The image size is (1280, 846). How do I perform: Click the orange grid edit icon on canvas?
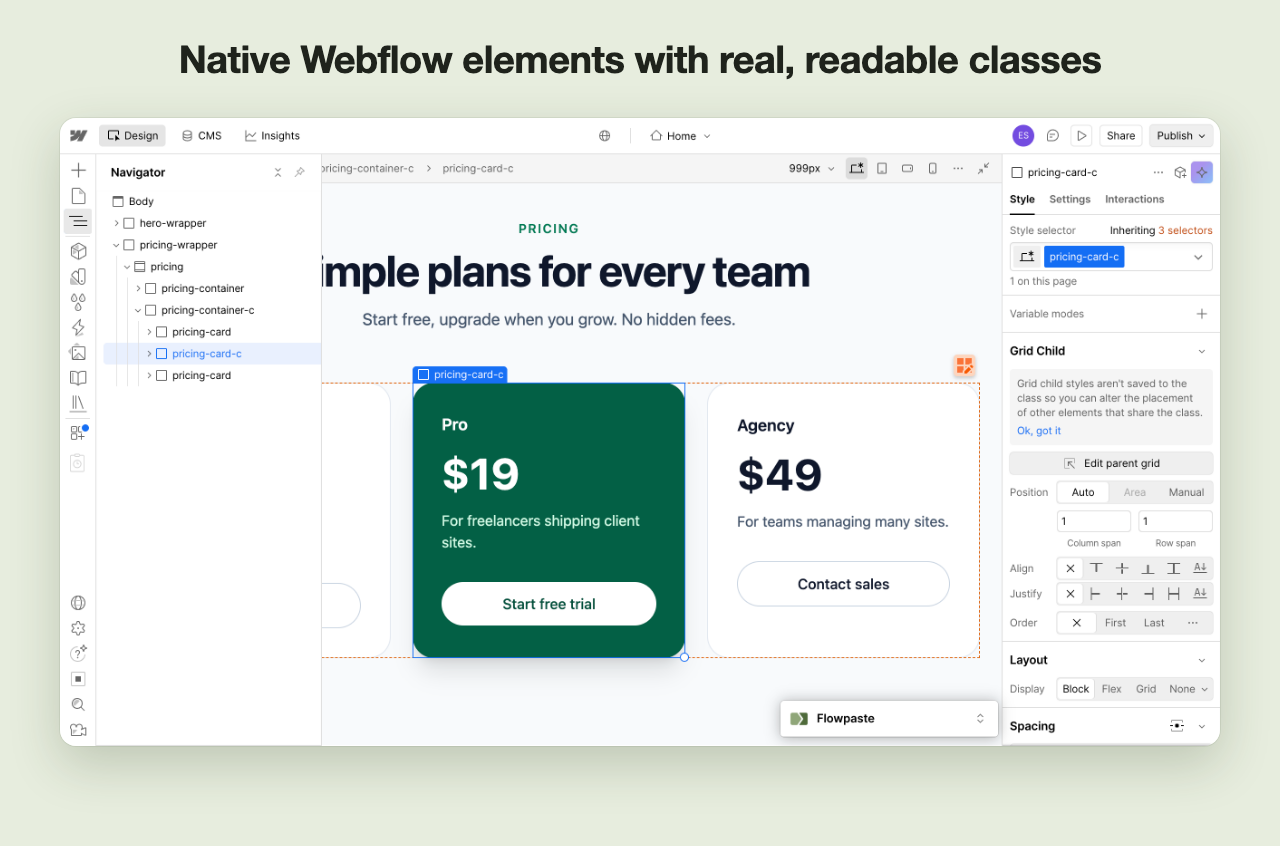964,366
